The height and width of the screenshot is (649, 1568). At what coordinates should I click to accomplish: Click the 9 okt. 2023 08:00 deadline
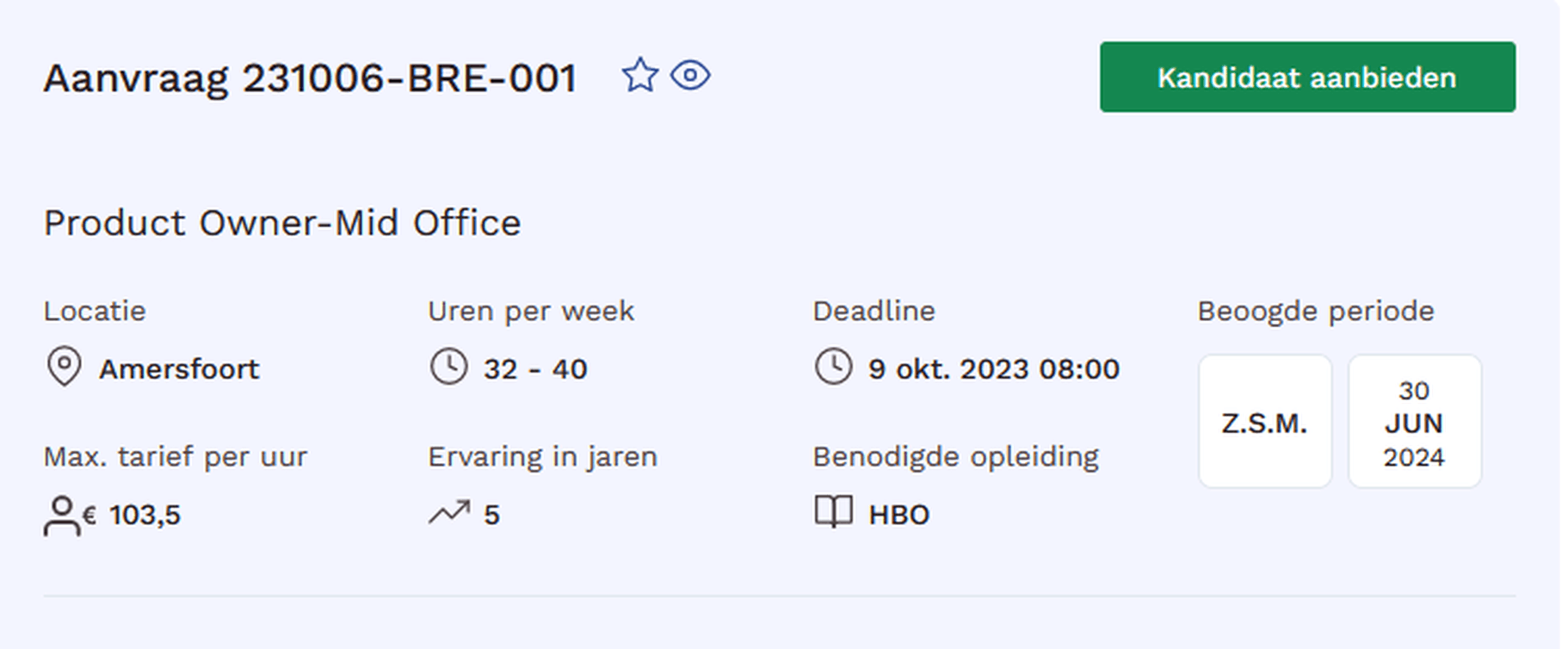[x=993, y=369]
